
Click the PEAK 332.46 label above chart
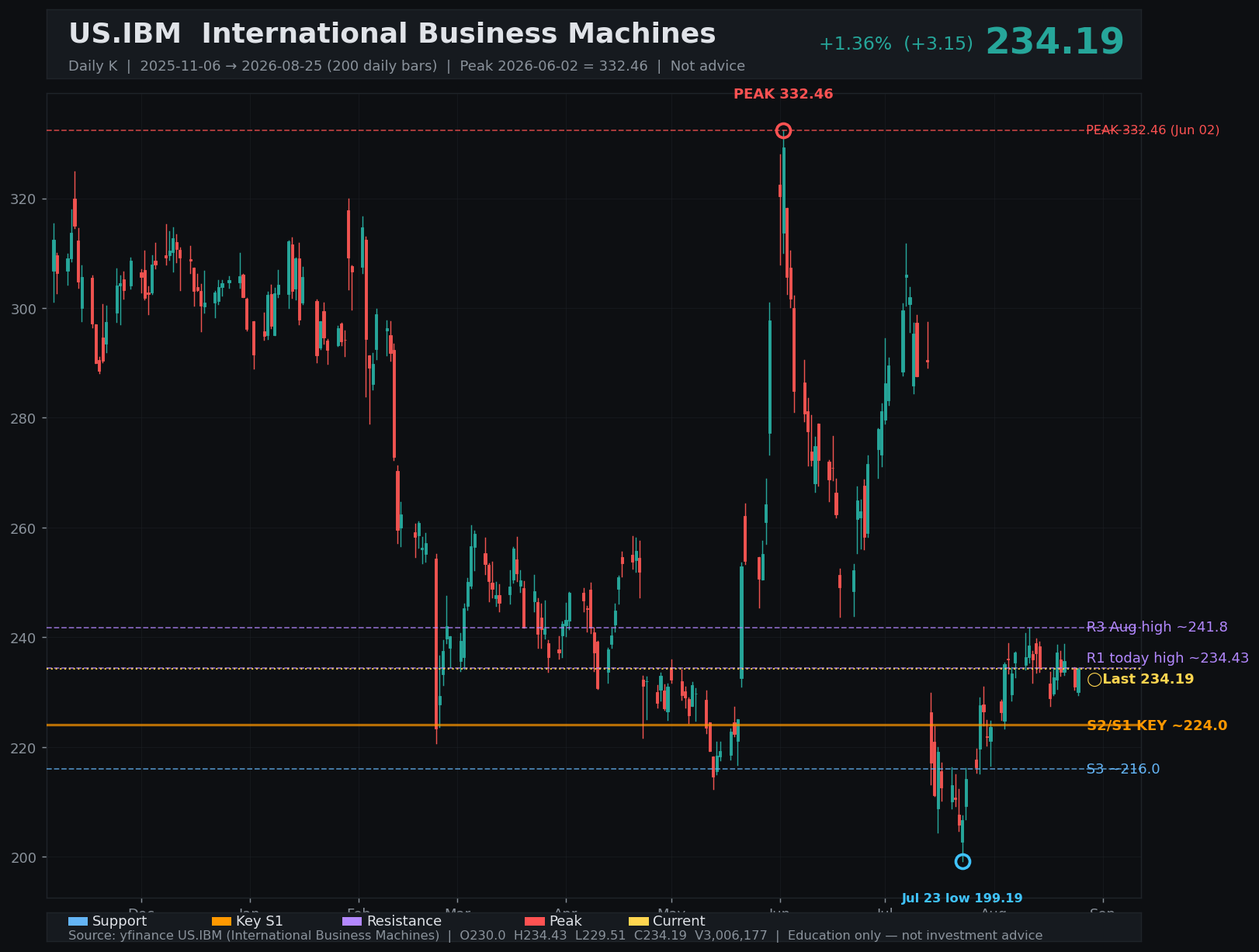[783, 94]
